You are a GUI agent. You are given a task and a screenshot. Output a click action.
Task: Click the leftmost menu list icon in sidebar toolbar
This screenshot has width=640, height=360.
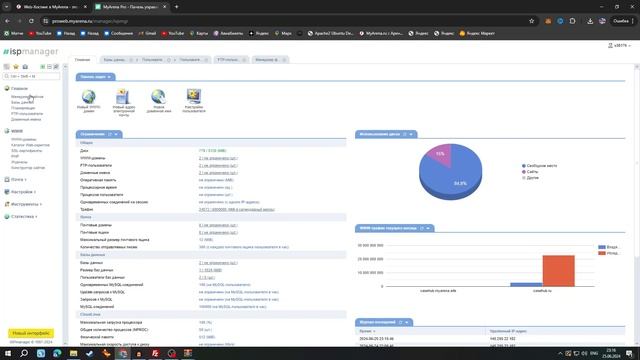pyautogui.click(x=7, y=67)
